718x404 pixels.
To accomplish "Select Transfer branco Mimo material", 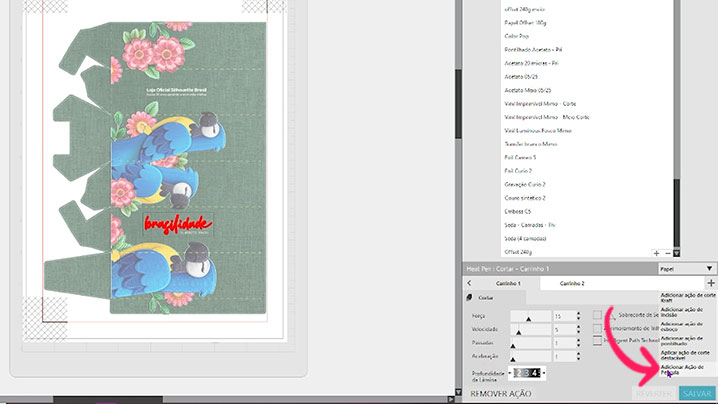I will (x=530, y=144).
